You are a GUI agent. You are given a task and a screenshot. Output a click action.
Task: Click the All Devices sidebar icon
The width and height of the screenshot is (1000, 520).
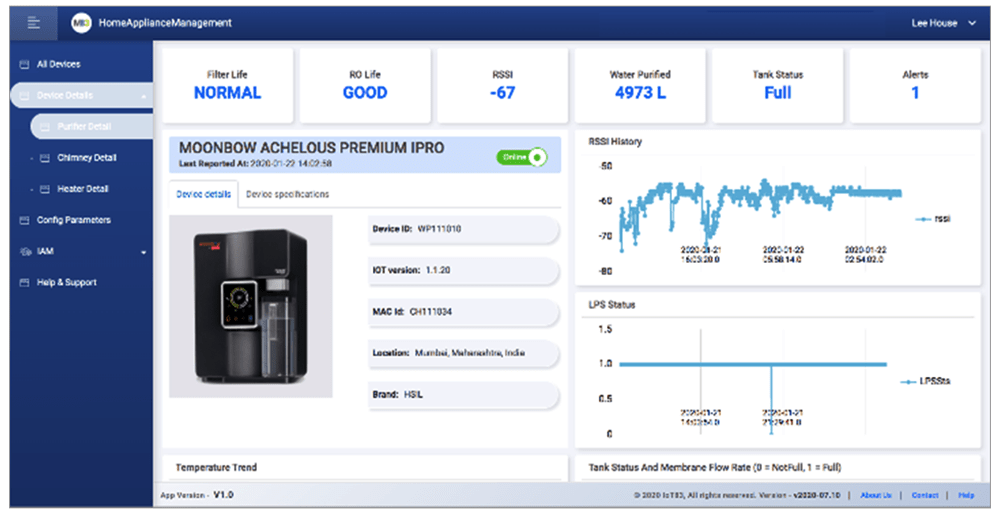click(x=25, y=64)
